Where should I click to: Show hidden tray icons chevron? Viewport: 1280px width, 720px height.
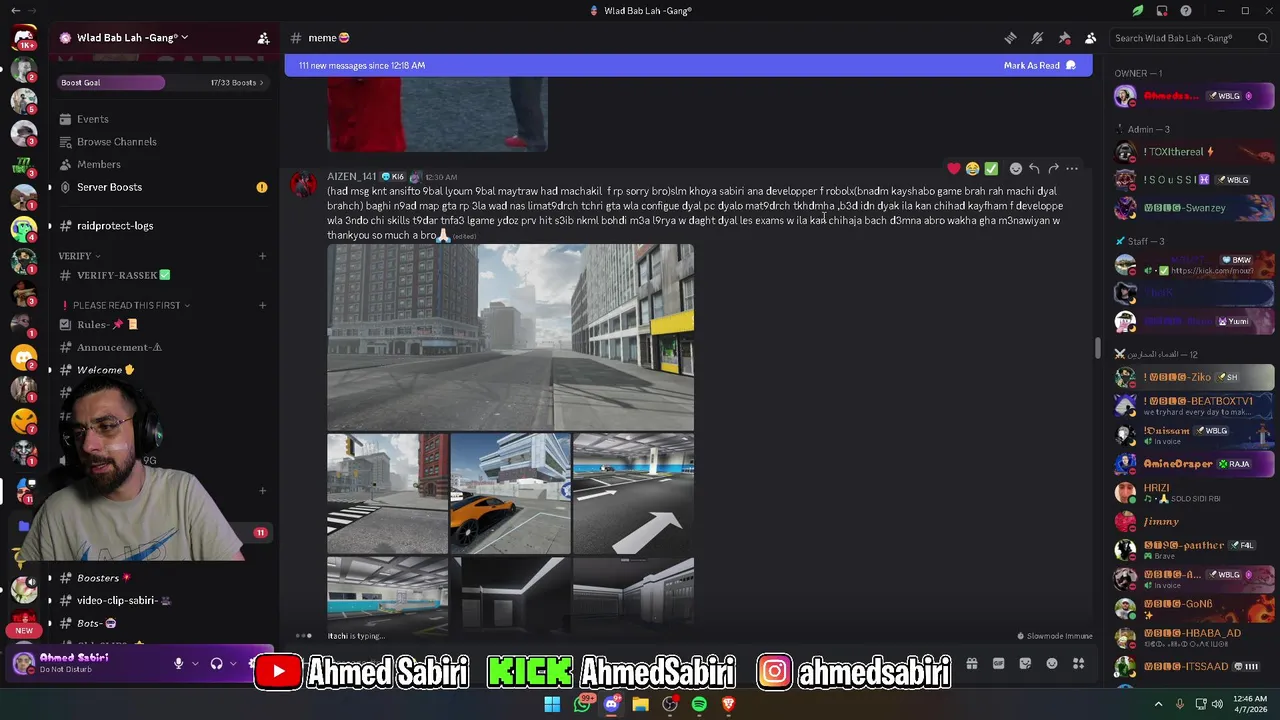pyautogui.click(x=1158, y=704)
